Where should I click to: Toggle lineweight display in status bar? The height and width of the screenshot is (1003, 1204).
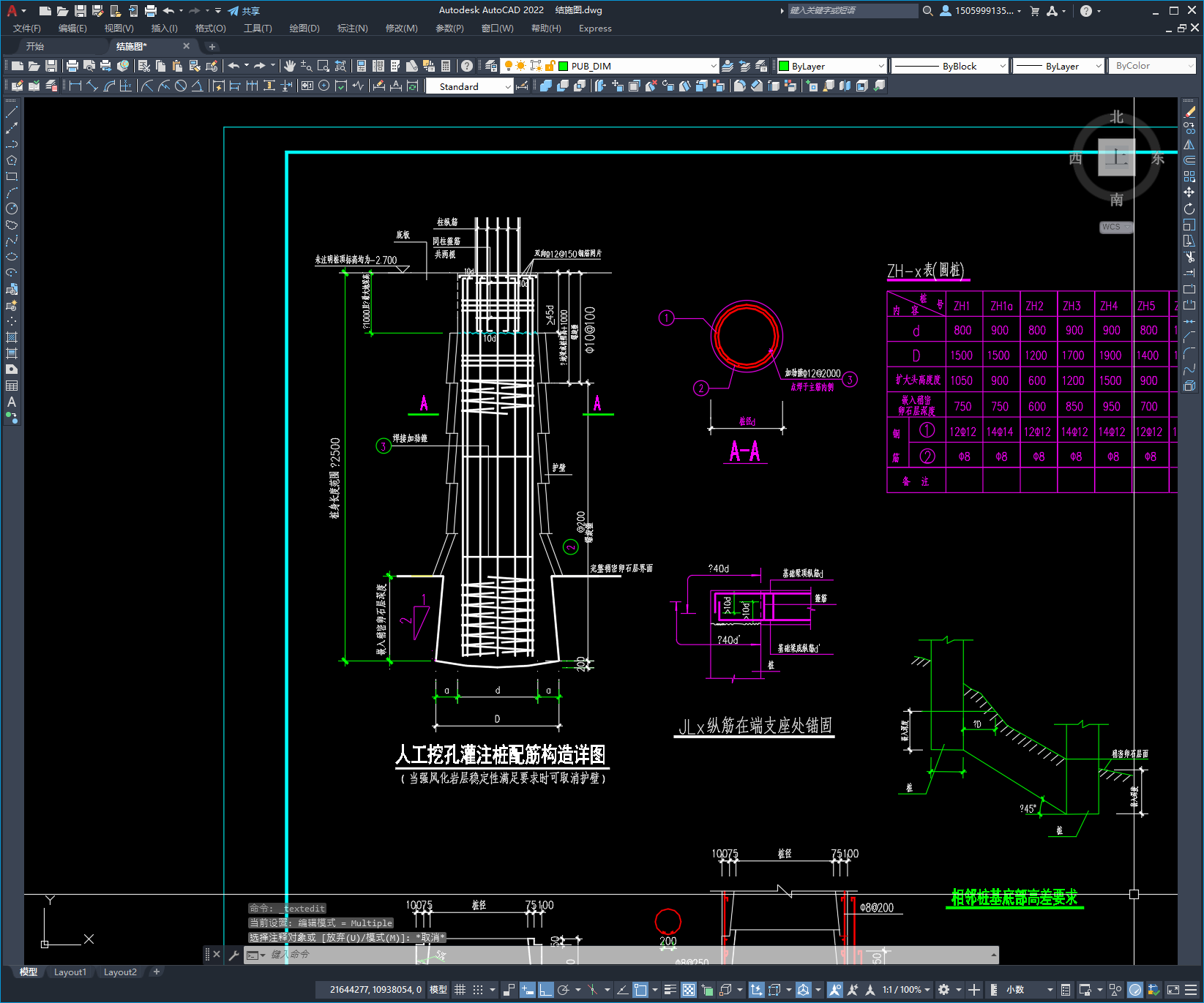pyautogui.click(x=670, y=990)
